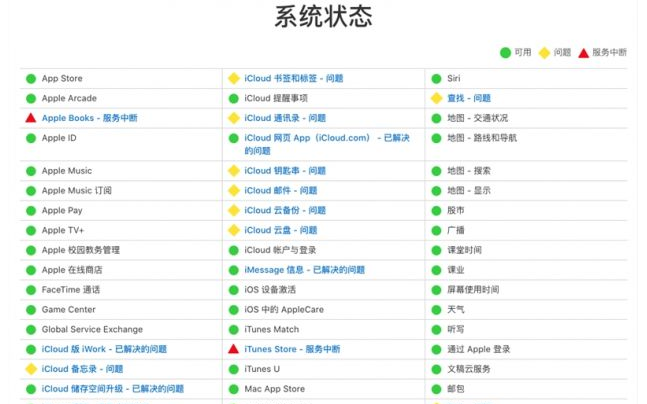Click the 课堂时间 row text
The width and height of the screenshot is (647, 404).
(465, 250)
